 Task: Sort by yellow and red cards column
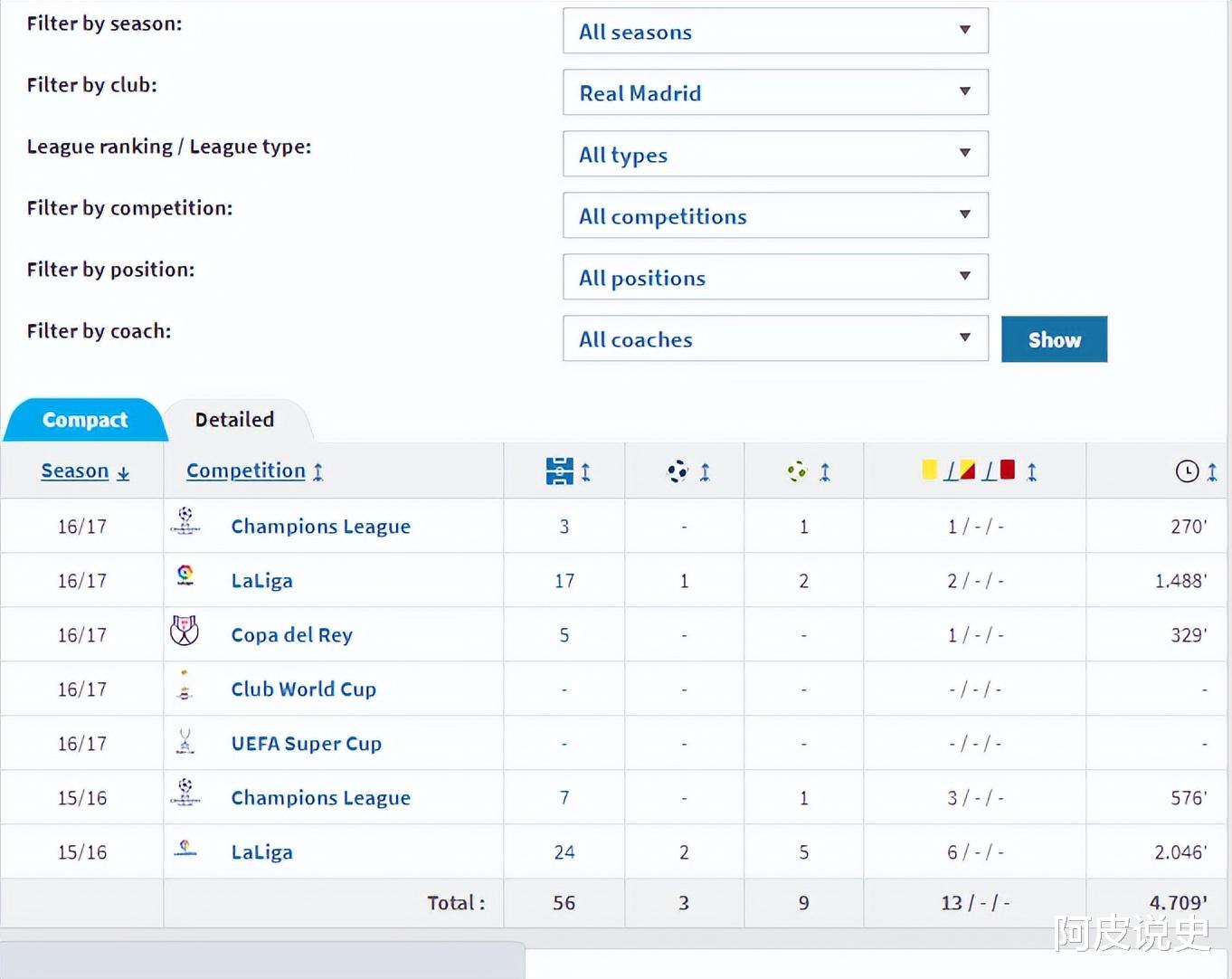pos(979,470)
